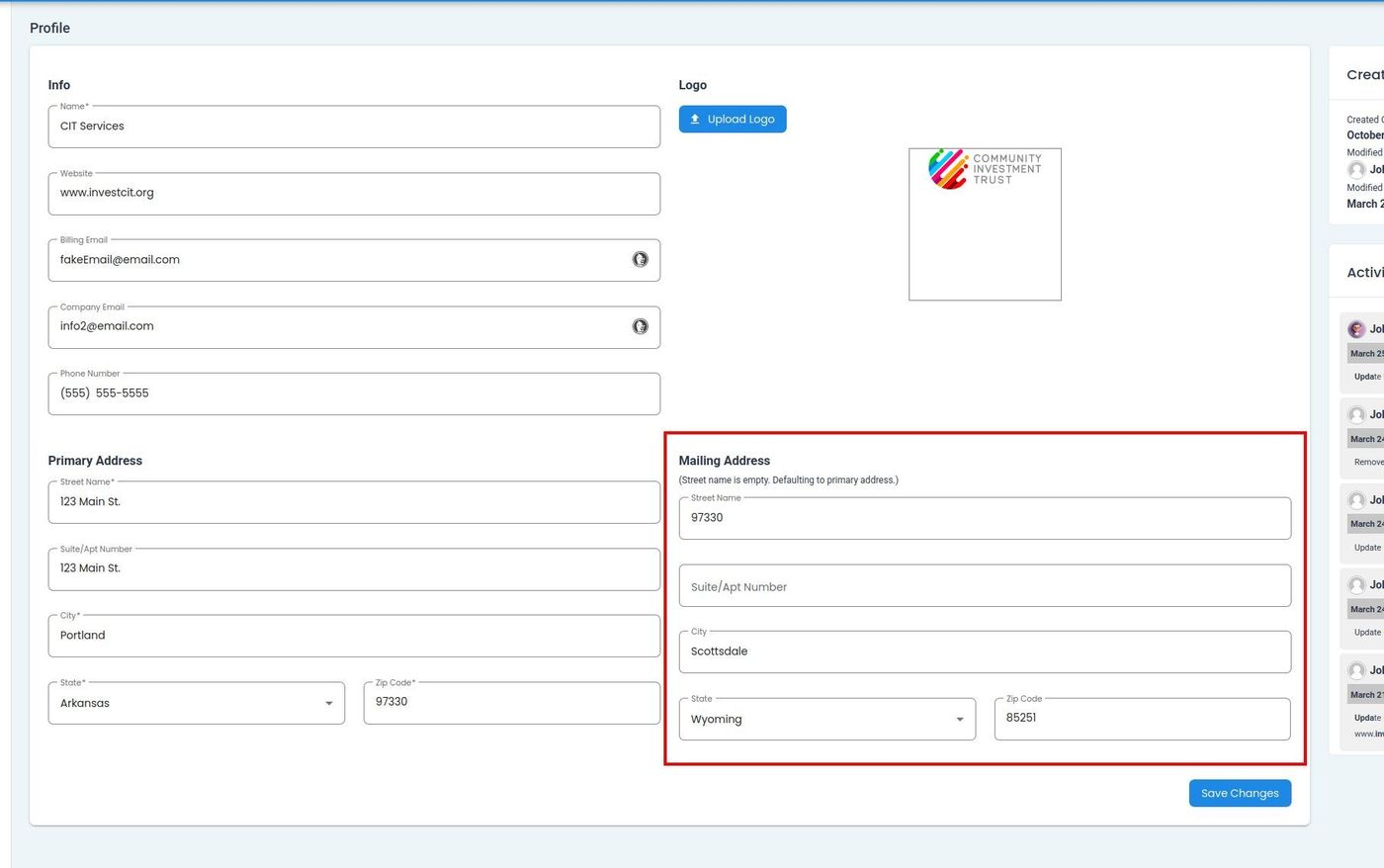Click the Community Investment Trust logo image
The image size is (1384, 868).
point(984,169)
